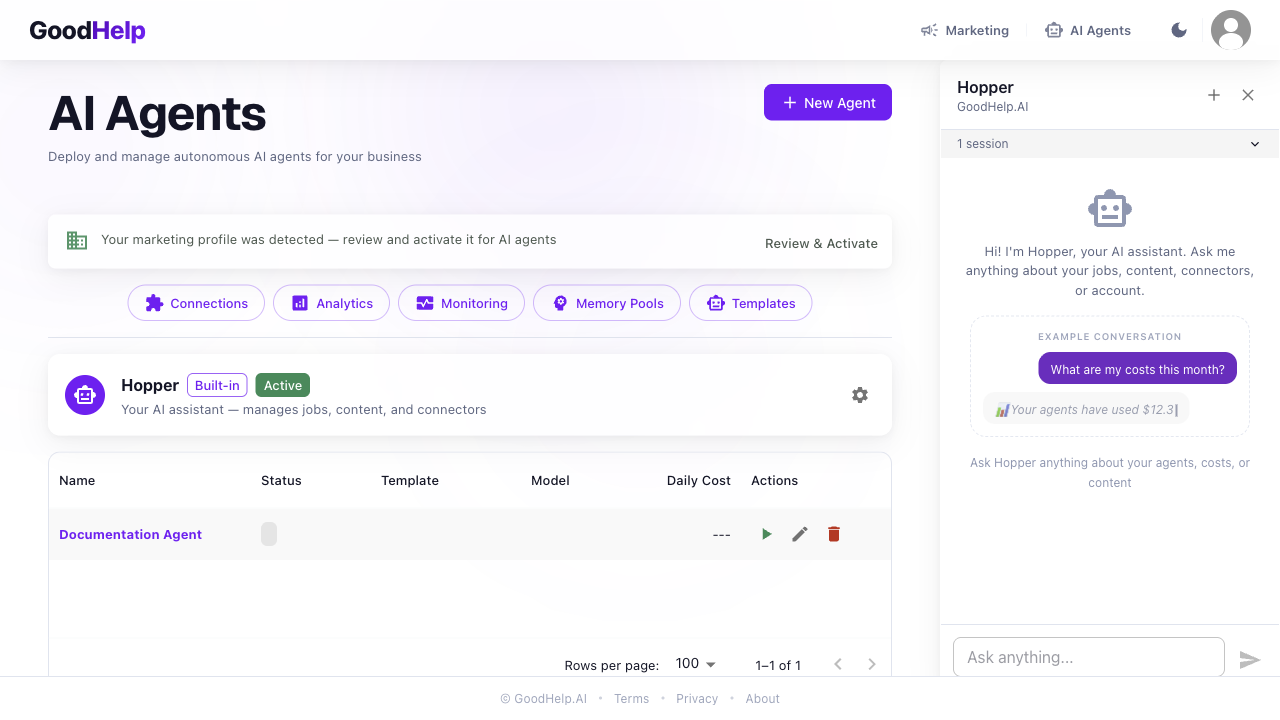Edit the Documentation Agent with pencil icon
Screen dimensions: 1280x720
[800, 534]
